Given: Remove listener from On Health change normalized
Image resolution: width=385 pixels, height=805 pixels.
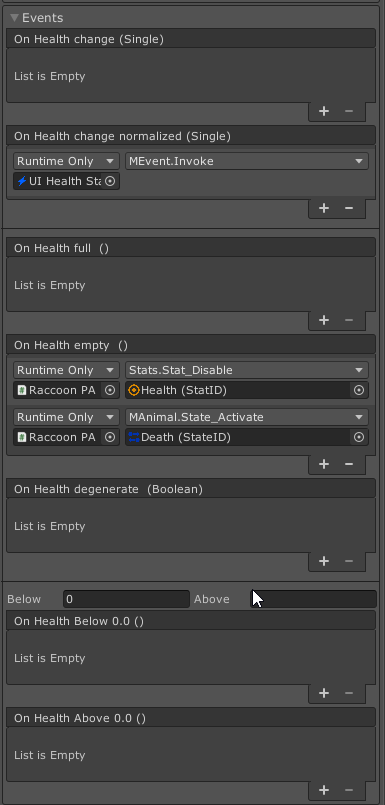Looking at the screenshot, I should click(x=349, y=208).
